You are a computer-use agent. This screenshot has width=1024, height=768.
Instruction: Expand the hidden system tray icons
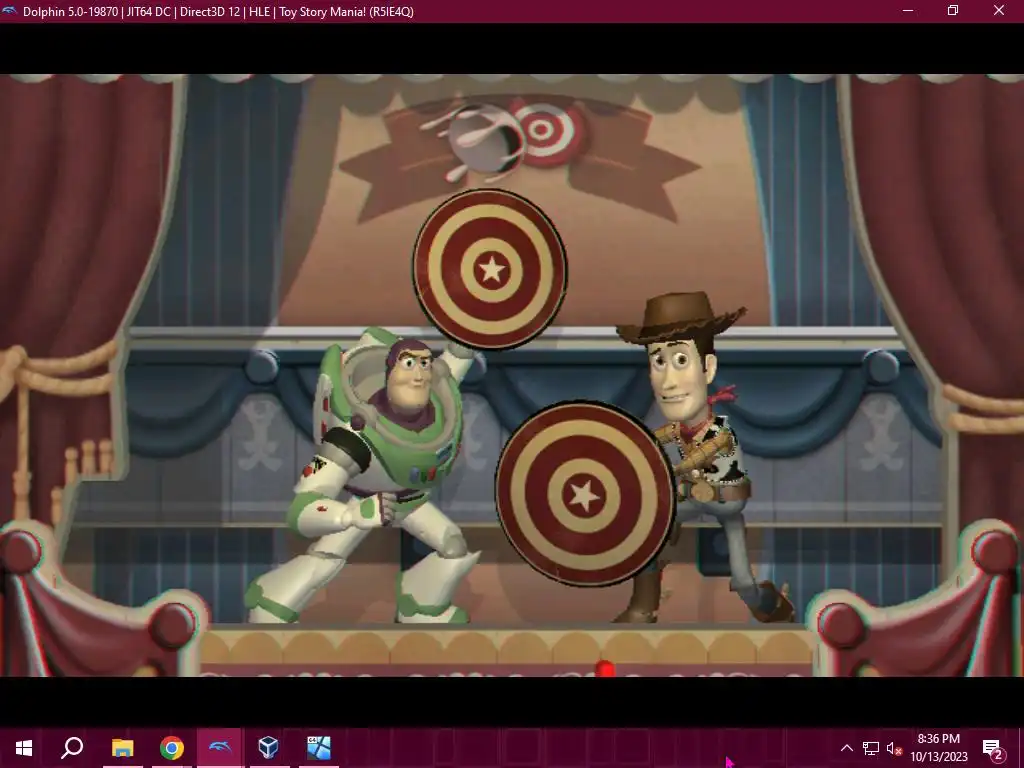coord(846,748)
